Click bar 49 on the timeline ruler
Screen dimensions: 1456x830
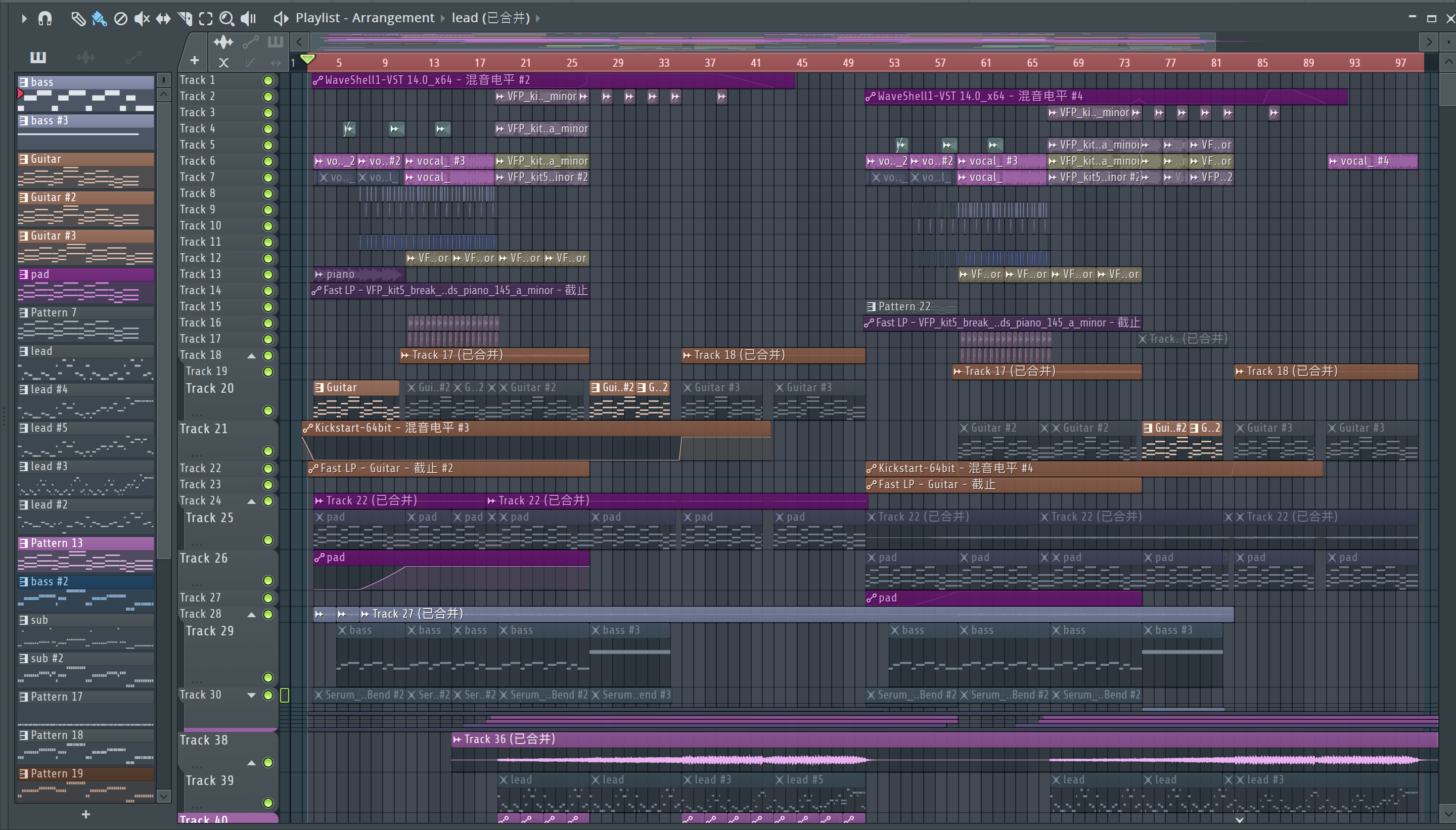click(x=848, y=63)
